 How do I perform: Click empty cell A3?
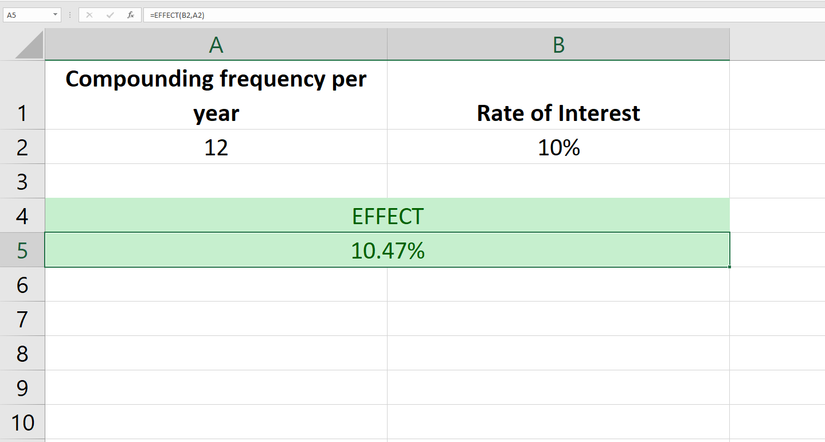coord(216,182)
